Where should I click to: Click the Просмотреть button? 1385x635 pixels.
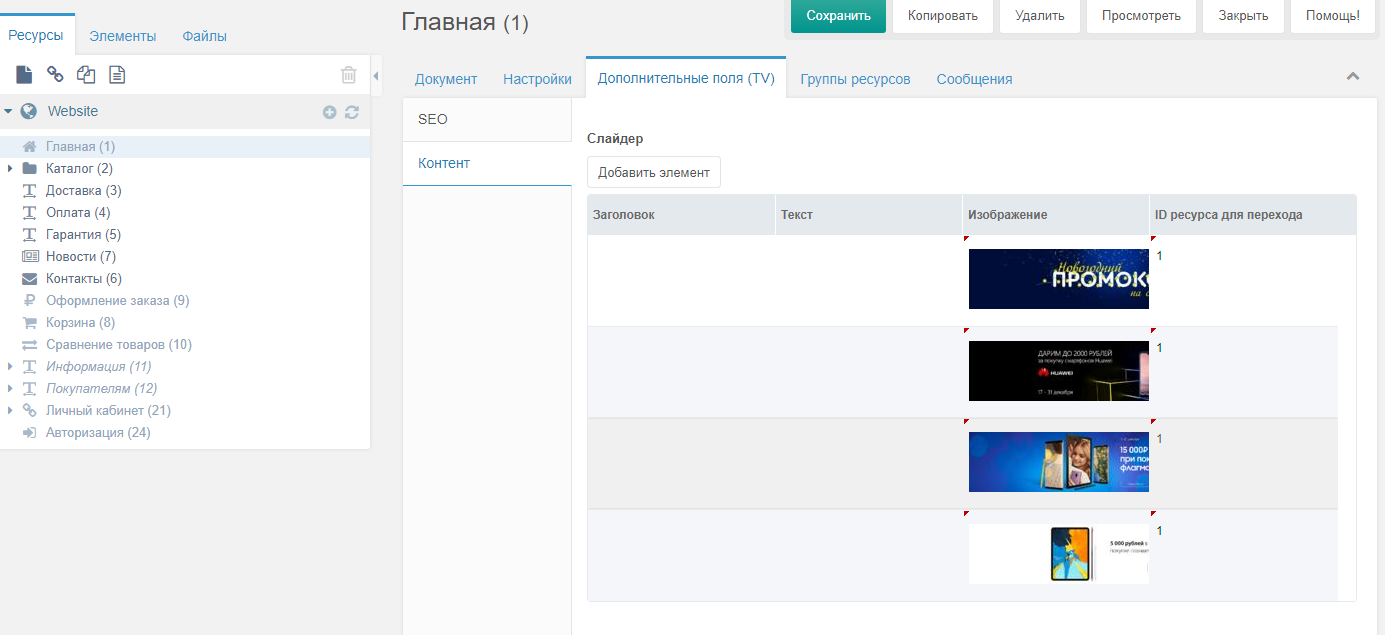coord(1141,16)
